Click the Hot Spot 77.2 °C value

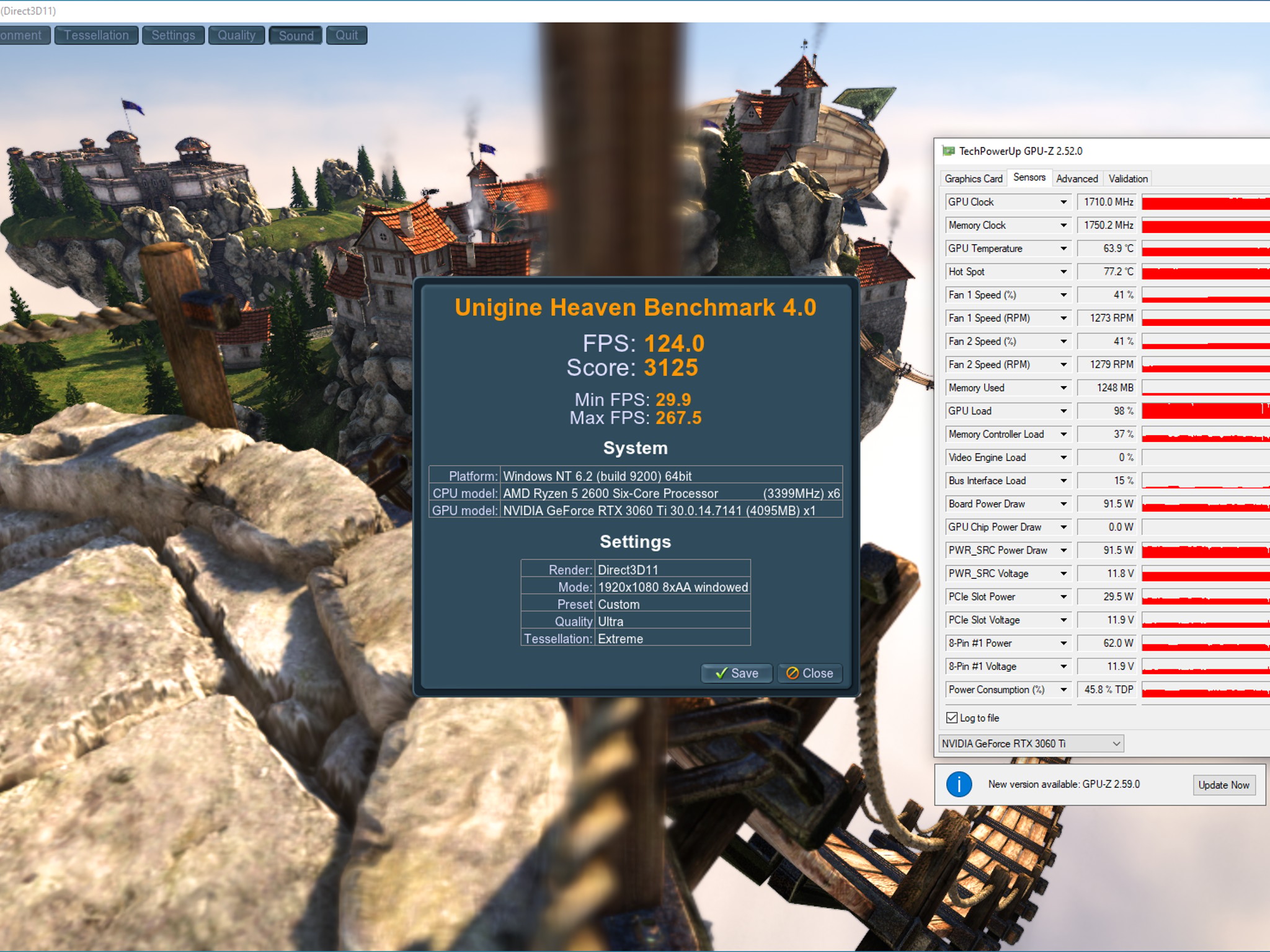pyautogui.click(x=1107, y=272)
